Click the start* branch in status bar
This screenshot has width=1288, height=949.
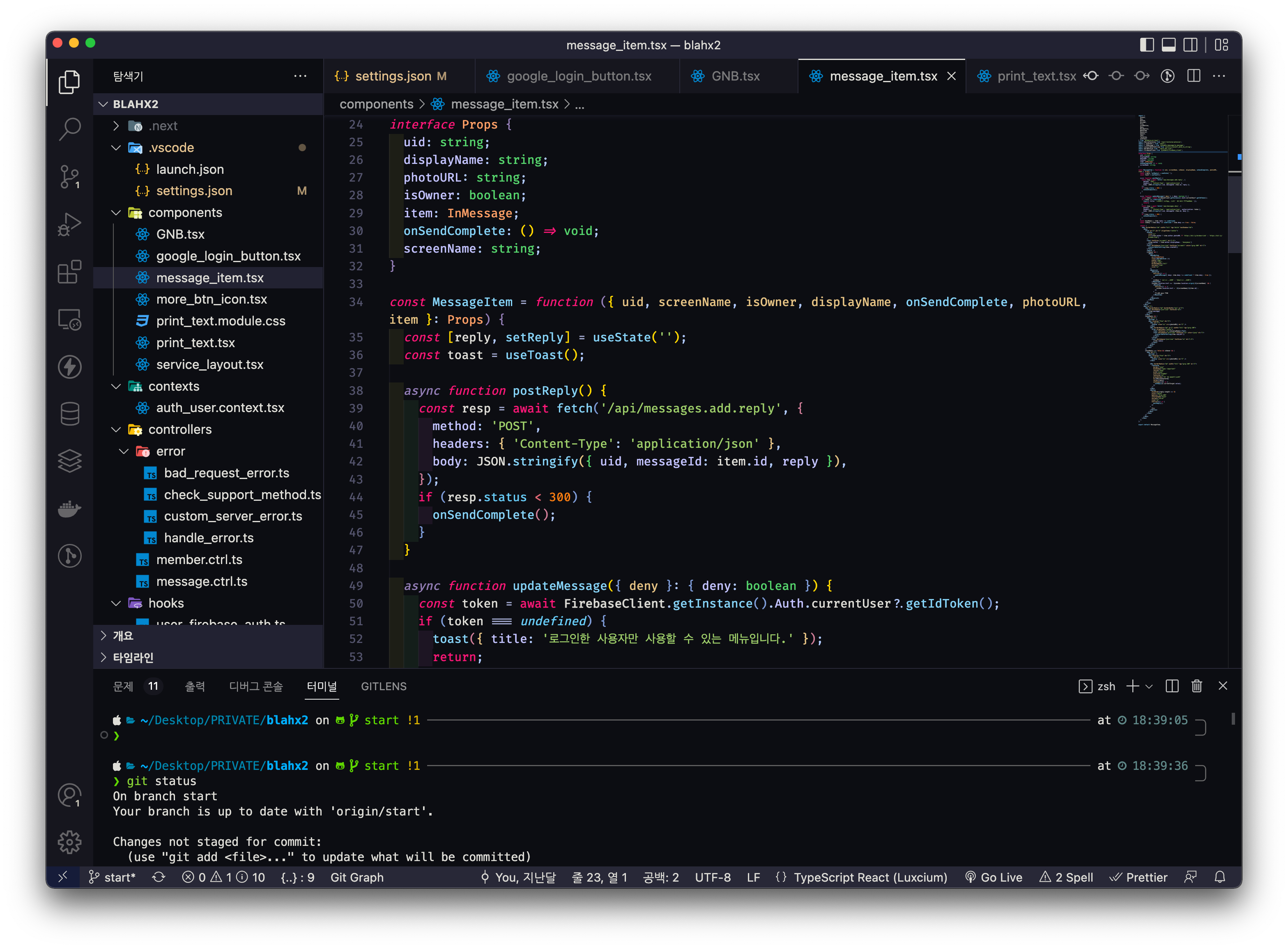click(x=112, y=877)
